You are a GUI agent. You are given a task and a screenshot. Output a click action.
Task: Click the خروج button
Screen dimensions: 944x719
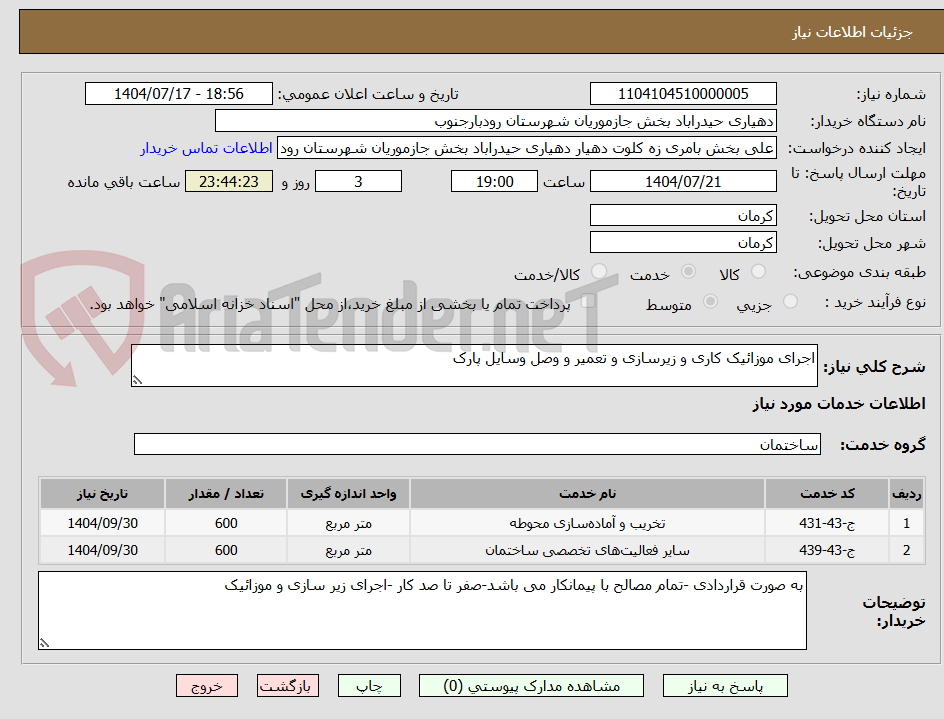point(207,686)
